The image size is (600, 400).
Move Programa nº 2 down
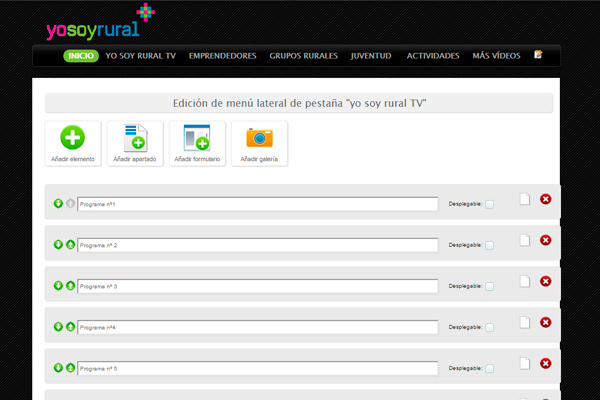[58, 244]
